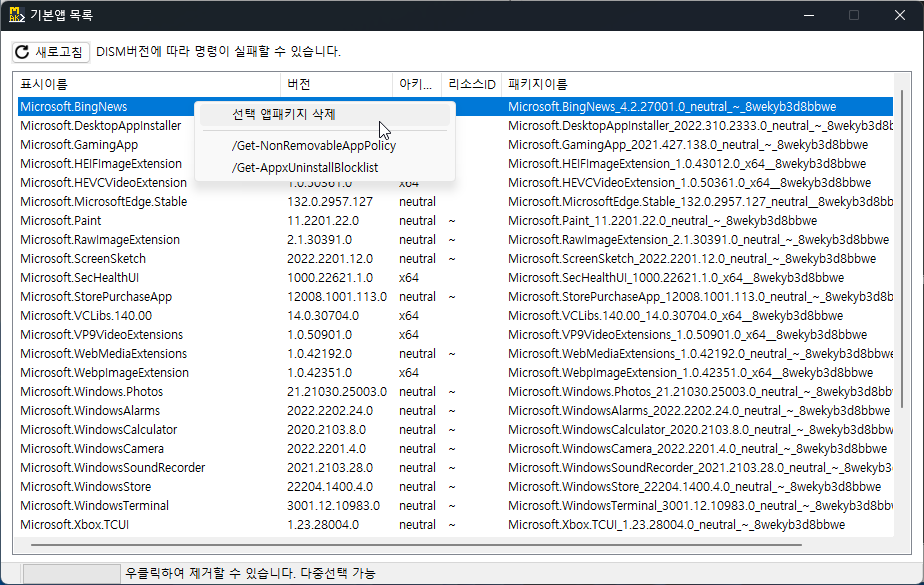The width and height of the screenshot is (924, 585).
Task: Click version 11.2201.22.0 cell
Action: click(323, 220)
